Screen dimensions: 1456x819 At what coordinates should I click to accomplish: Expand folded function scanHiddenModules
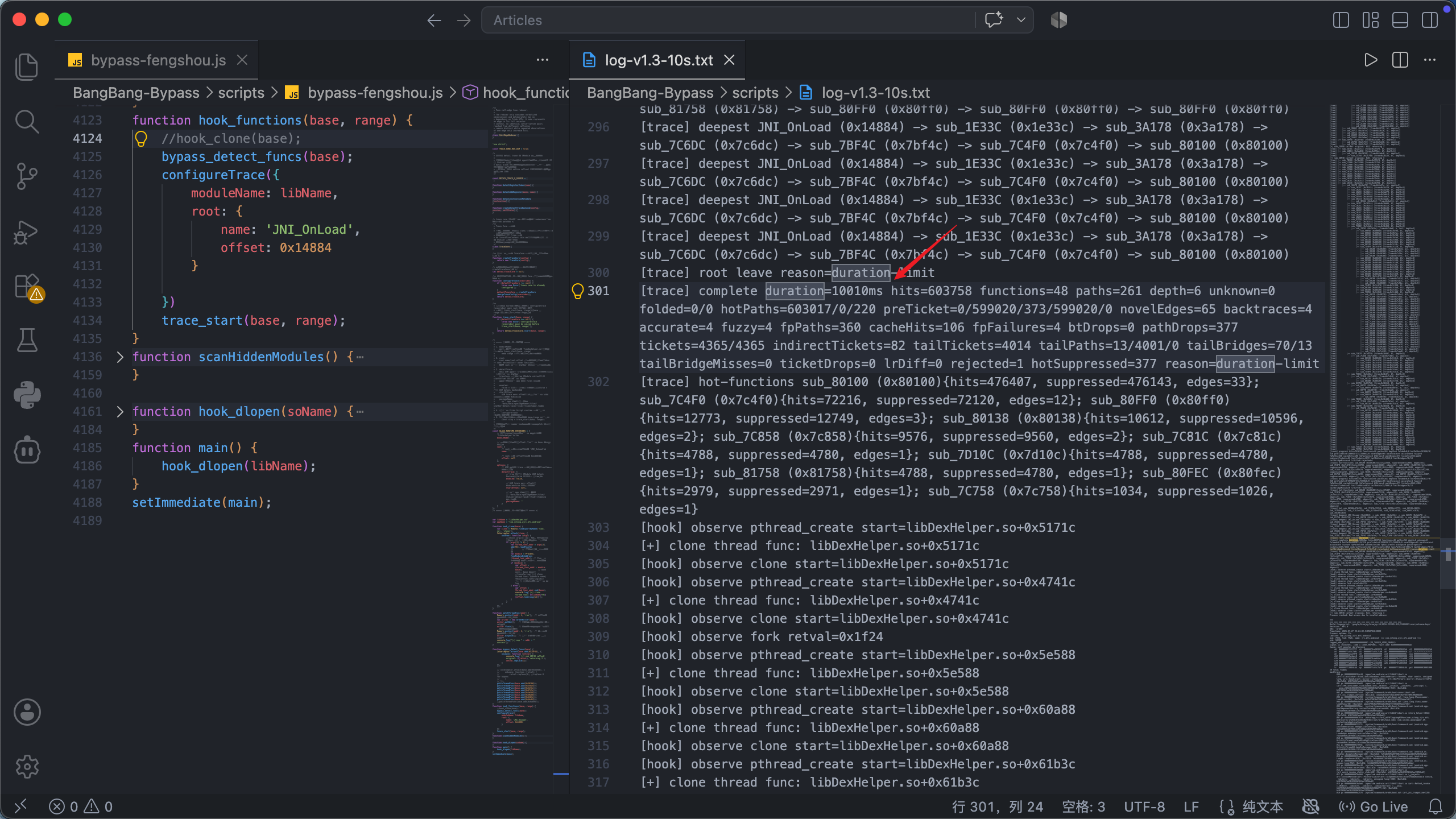(120, 357)
